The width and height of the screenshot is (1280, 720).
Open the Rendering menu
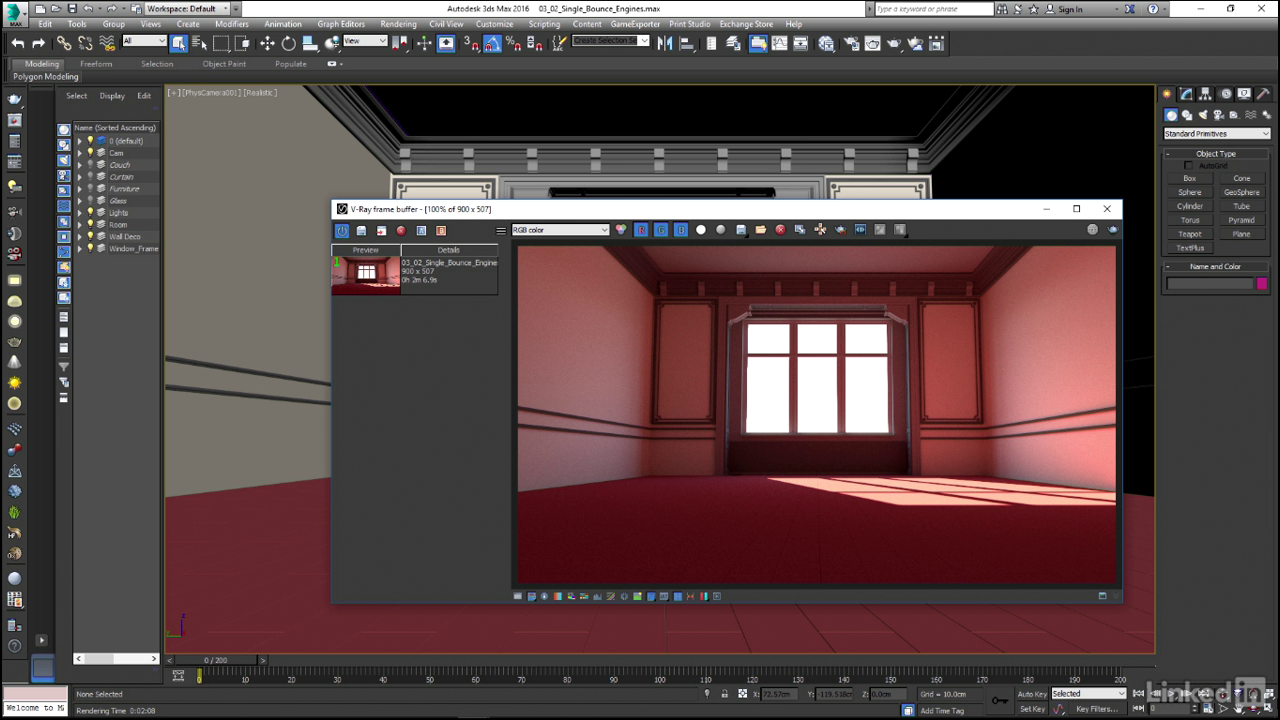[398, 24]
